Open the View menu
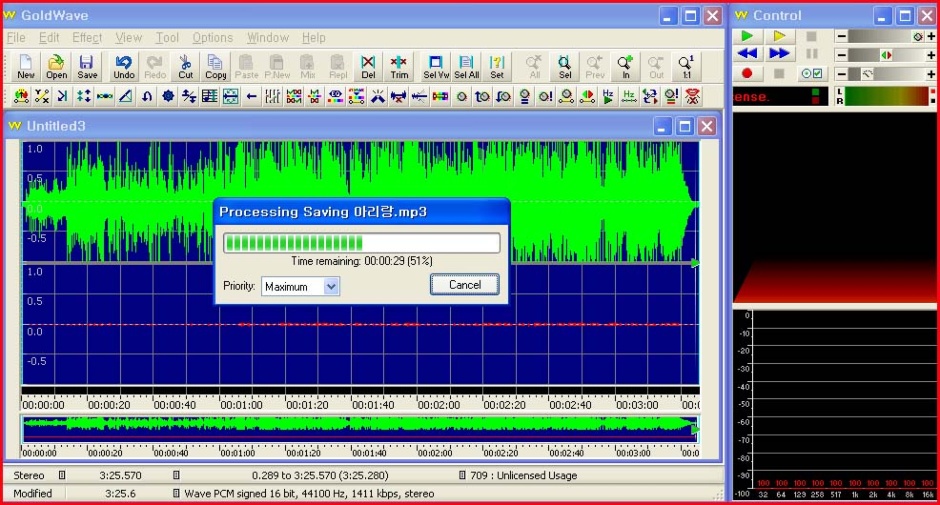Viewport: 940px width, 505px height. [128, 37]
